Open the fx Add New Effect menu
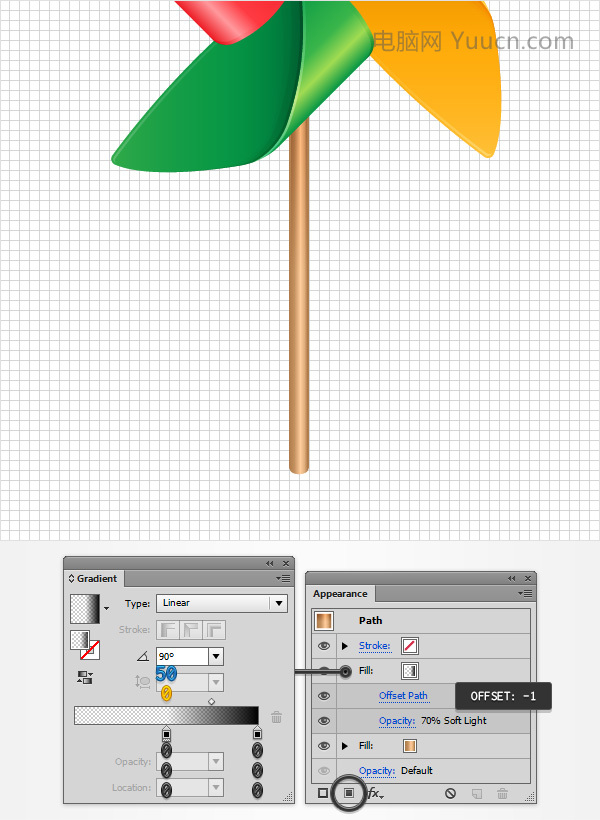 pyautogui.click(x=375, y=793)
